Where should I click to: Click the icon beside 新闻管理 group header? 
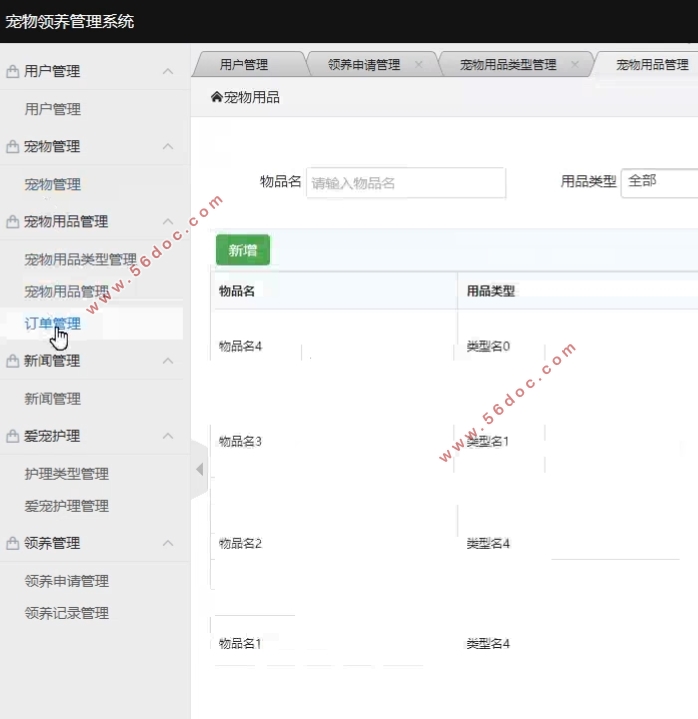click(13, 361)
